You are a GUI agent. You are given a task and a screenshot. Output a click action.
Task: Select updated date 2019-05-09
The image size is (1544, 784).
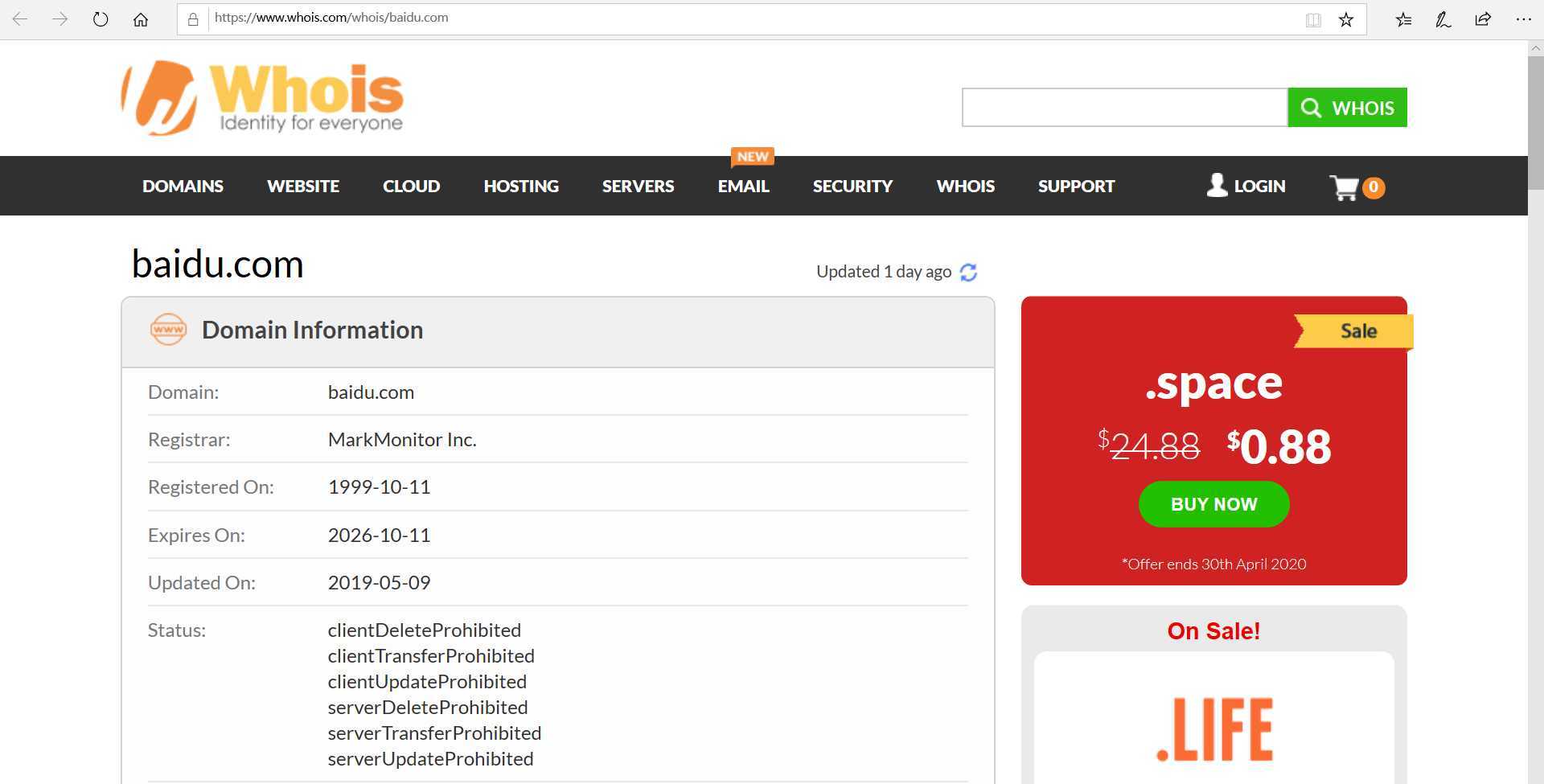pos(379,583)
